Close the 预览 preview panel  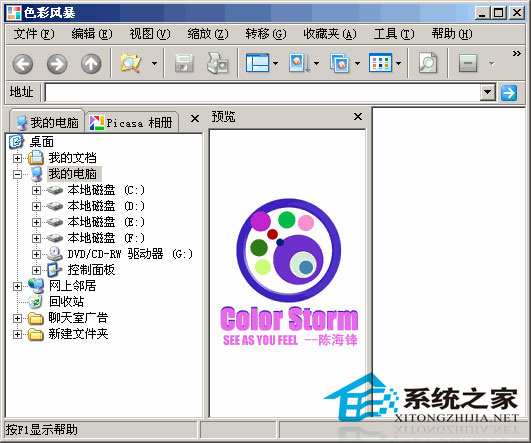pos(358,117)
